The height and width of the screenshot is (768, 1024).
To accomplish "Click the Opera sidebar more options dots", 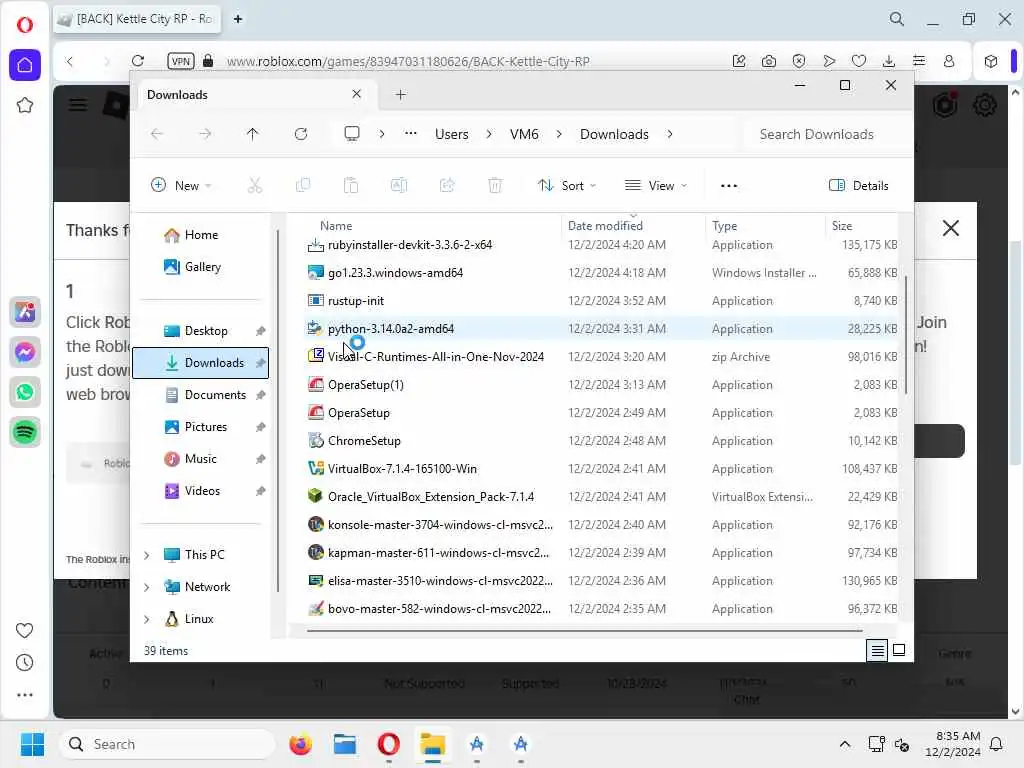I will [x=25, y=695].
